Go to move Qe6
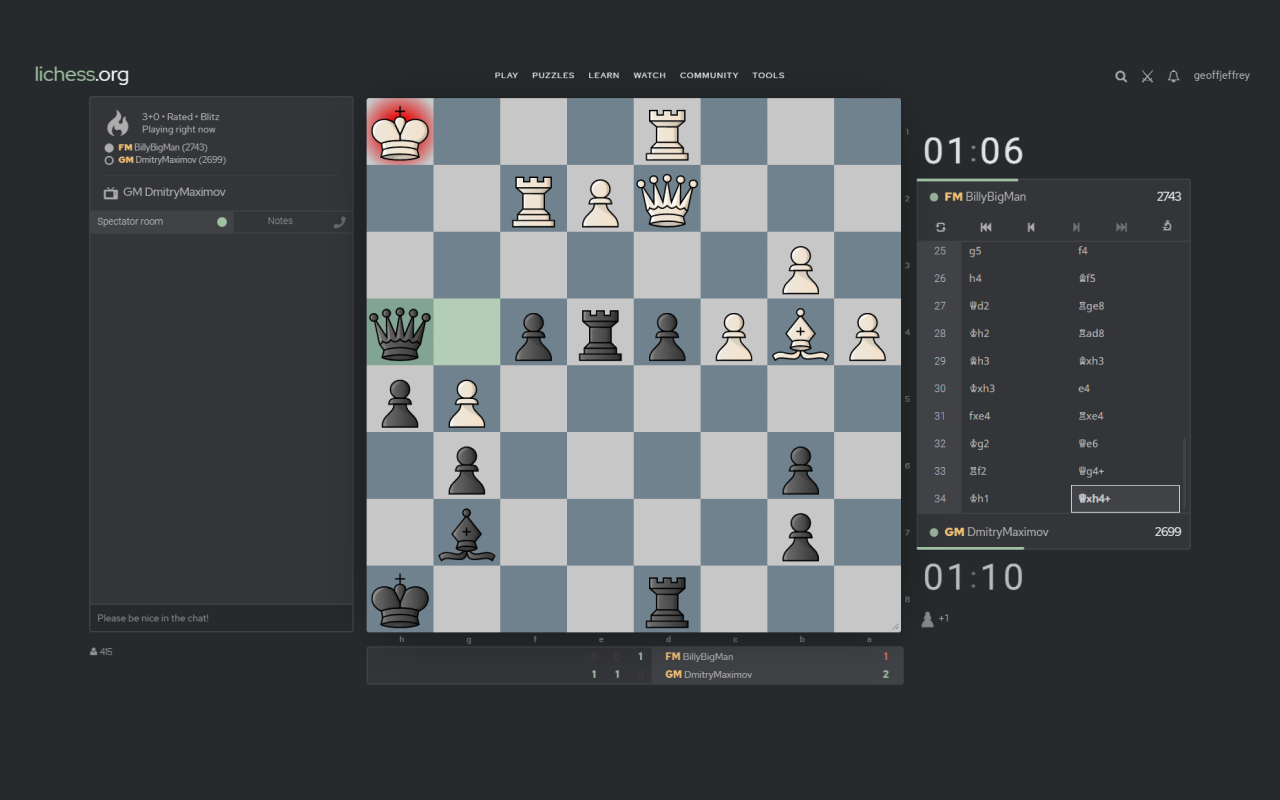 pos(1125,444)
